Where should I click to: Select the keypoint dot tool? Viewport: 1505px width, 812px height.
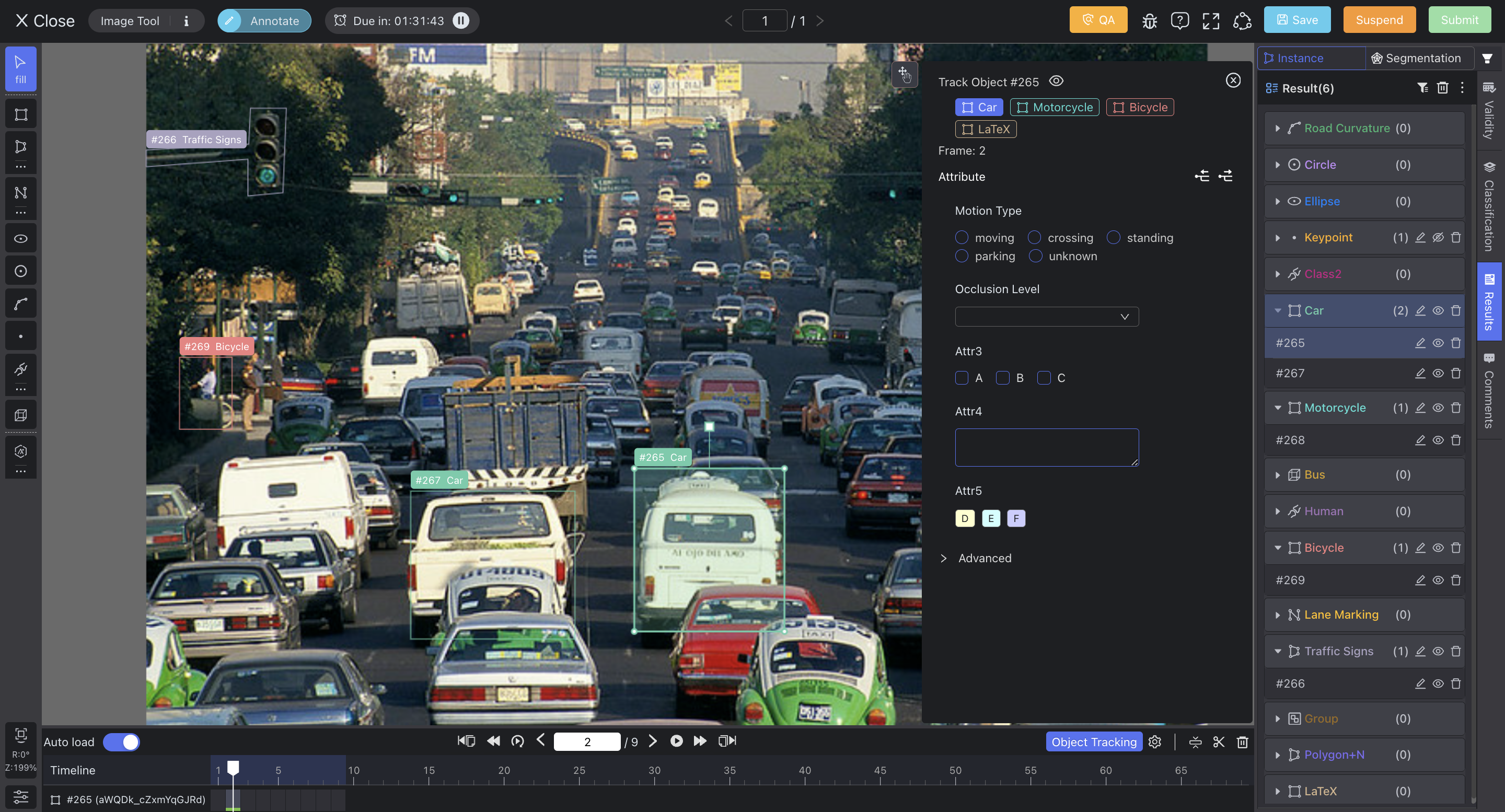pos(20,337)
